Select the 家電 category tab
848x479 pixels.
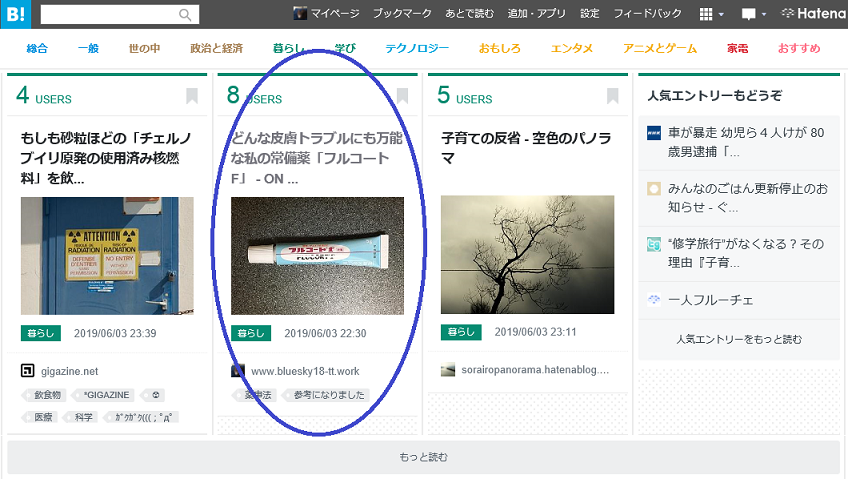(x=738, y=49)
